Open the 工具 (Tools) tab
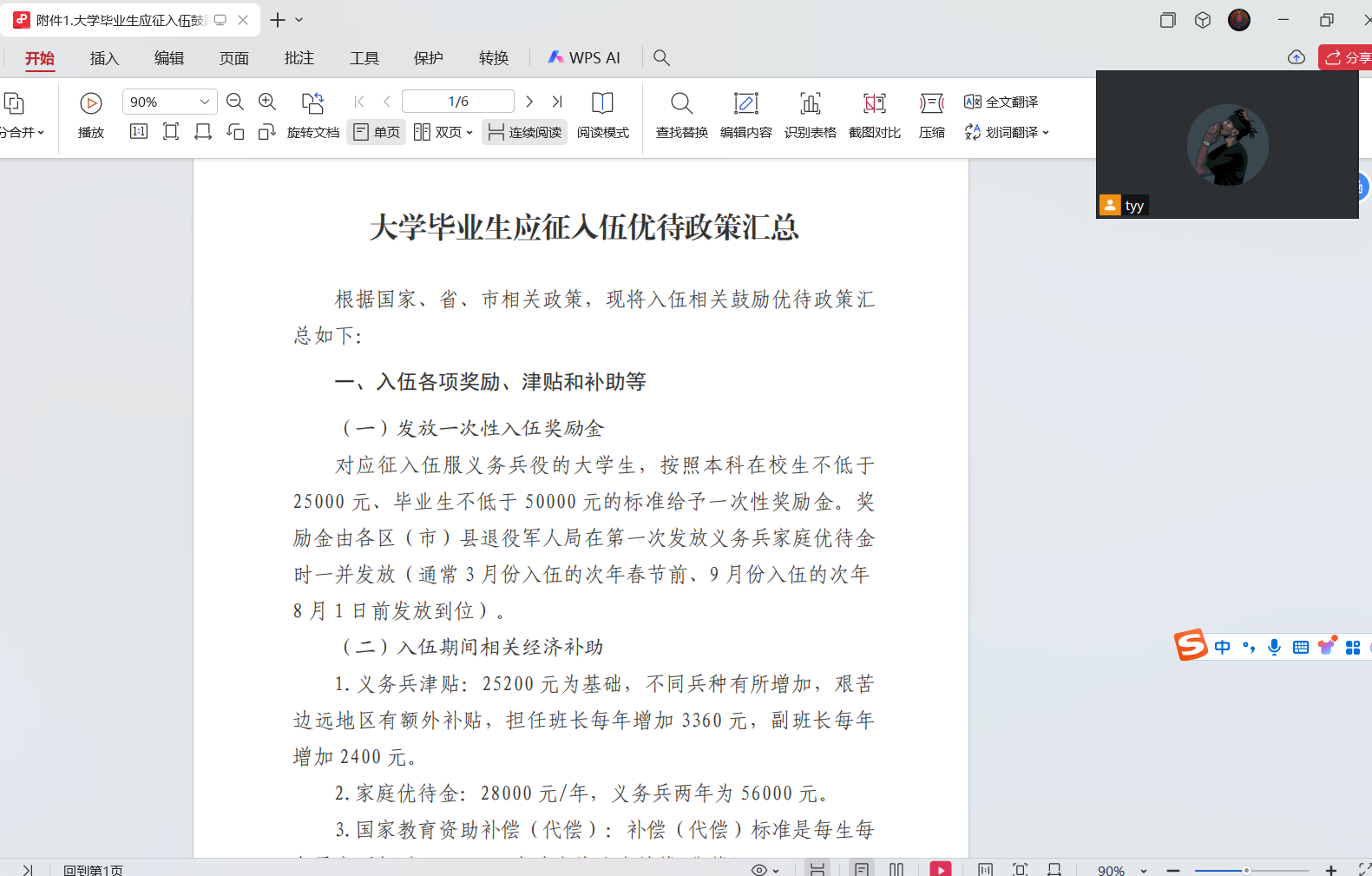The height and width of the screenshot is (876, 1372). (x=364, y=58)
